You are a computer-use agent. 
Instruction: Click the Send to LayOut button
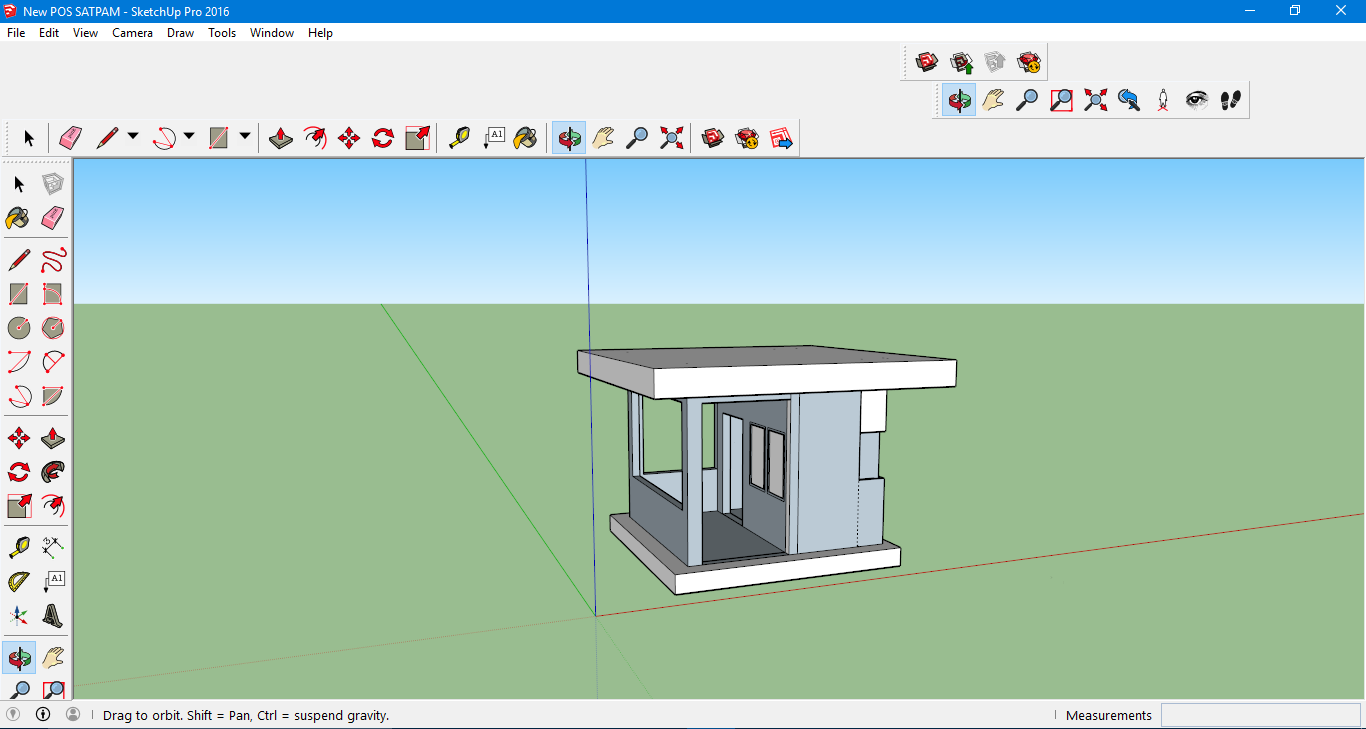(x=780, y=137)
